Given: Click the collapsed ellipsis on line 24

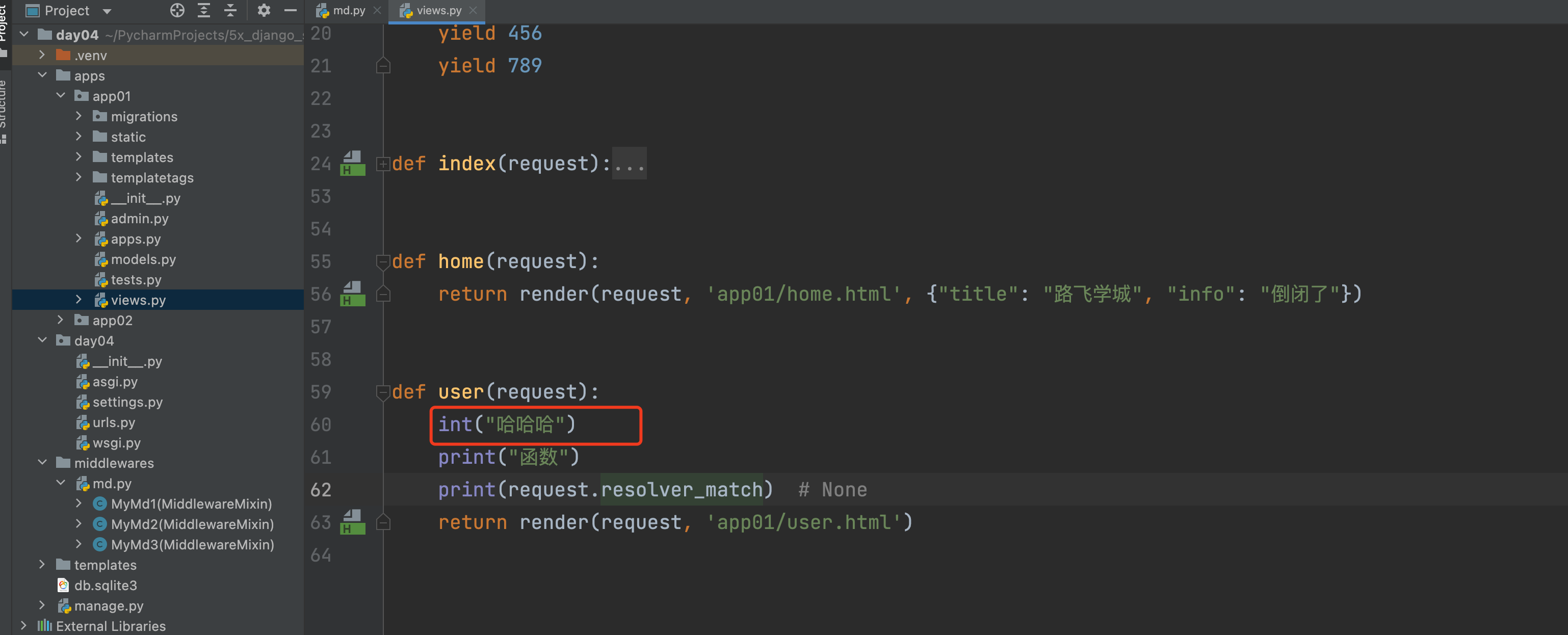Looking at the screenshot, I should (629, 163).
